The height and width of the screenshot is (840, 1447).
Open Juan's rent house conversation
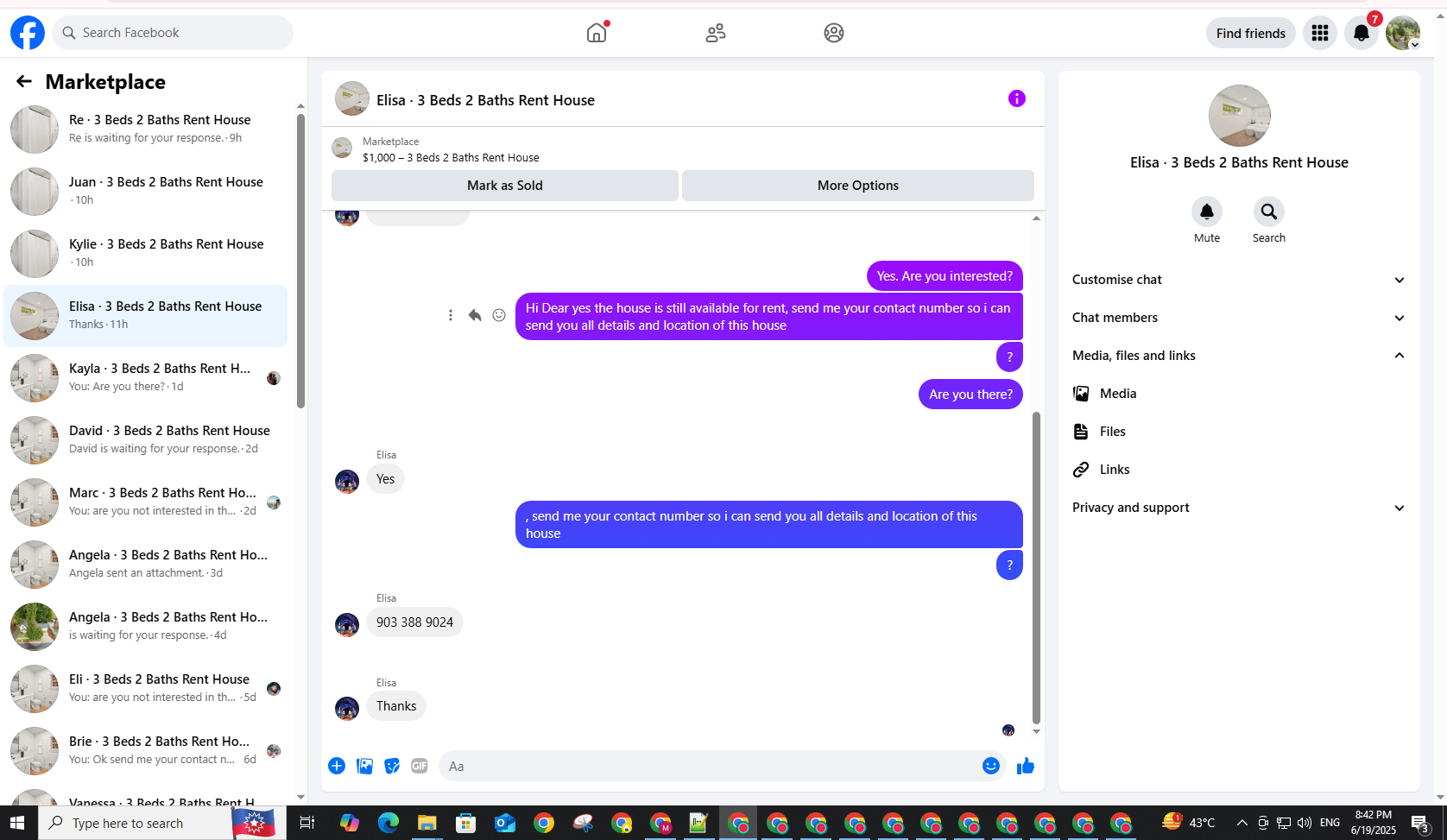[x=146, y=191]
